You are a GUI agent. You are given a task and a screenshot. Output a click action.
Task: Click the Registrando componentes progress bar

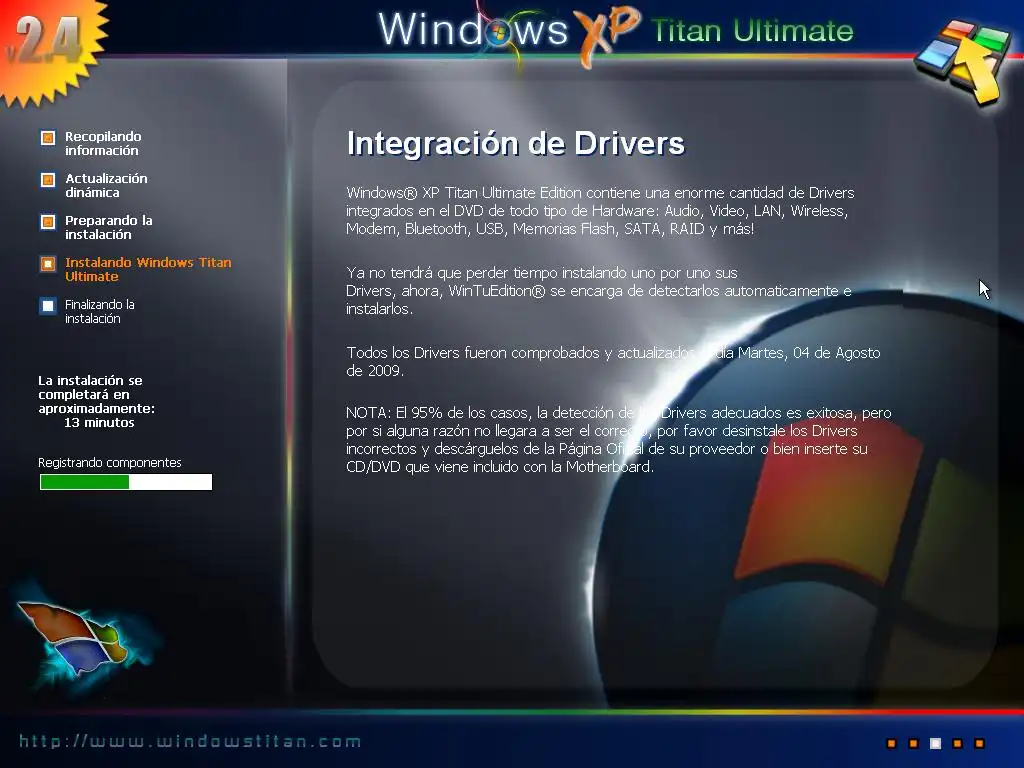coord(126,482)
